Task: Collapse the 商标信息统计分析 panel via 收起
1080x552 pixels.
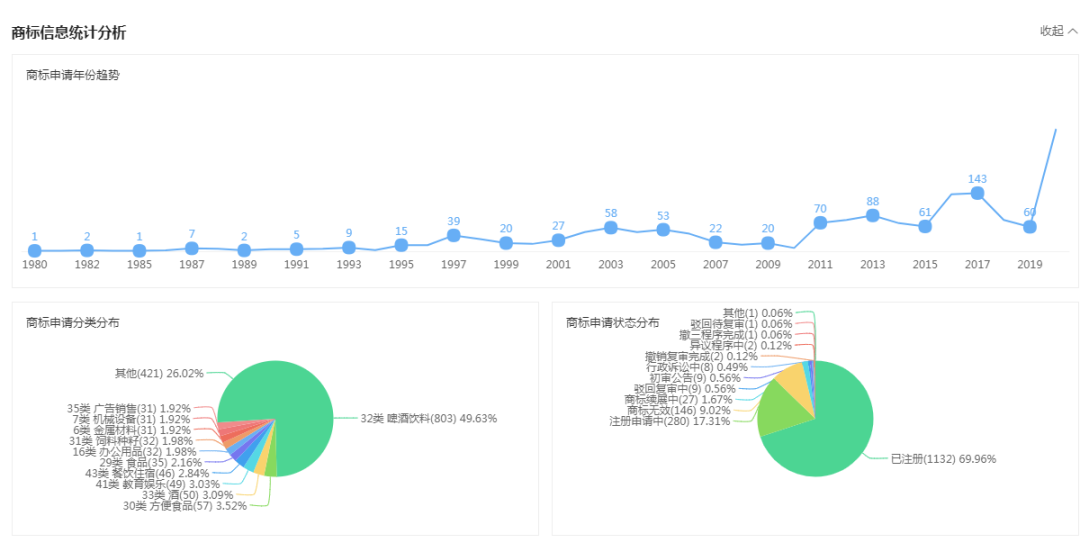Action: tap(1058, 31)
